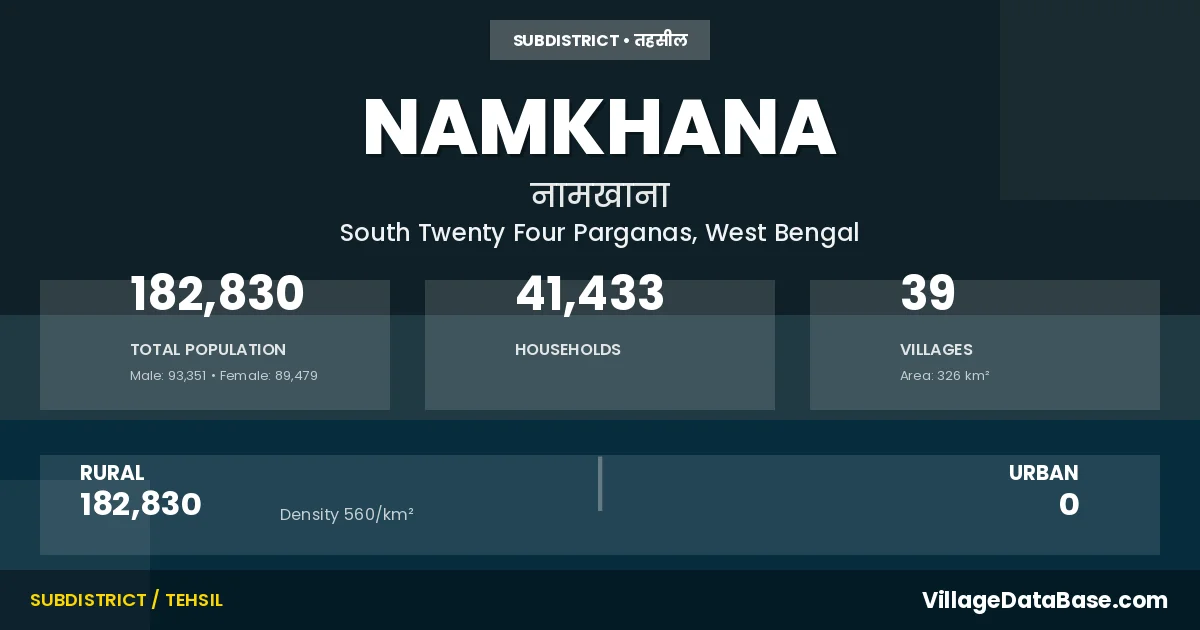Select the Hindi name नामखाना
Viewport: 1200px width, 630px height.
pyautogui.click(x=599, y=195)
